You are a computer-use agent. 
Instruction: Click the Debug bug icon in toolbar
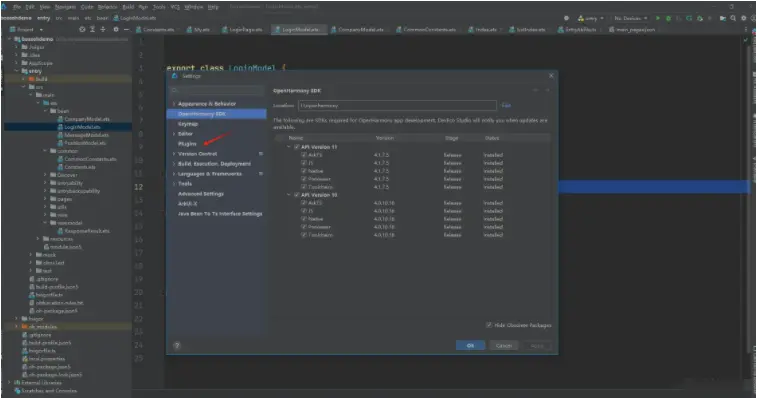[668, 18]
